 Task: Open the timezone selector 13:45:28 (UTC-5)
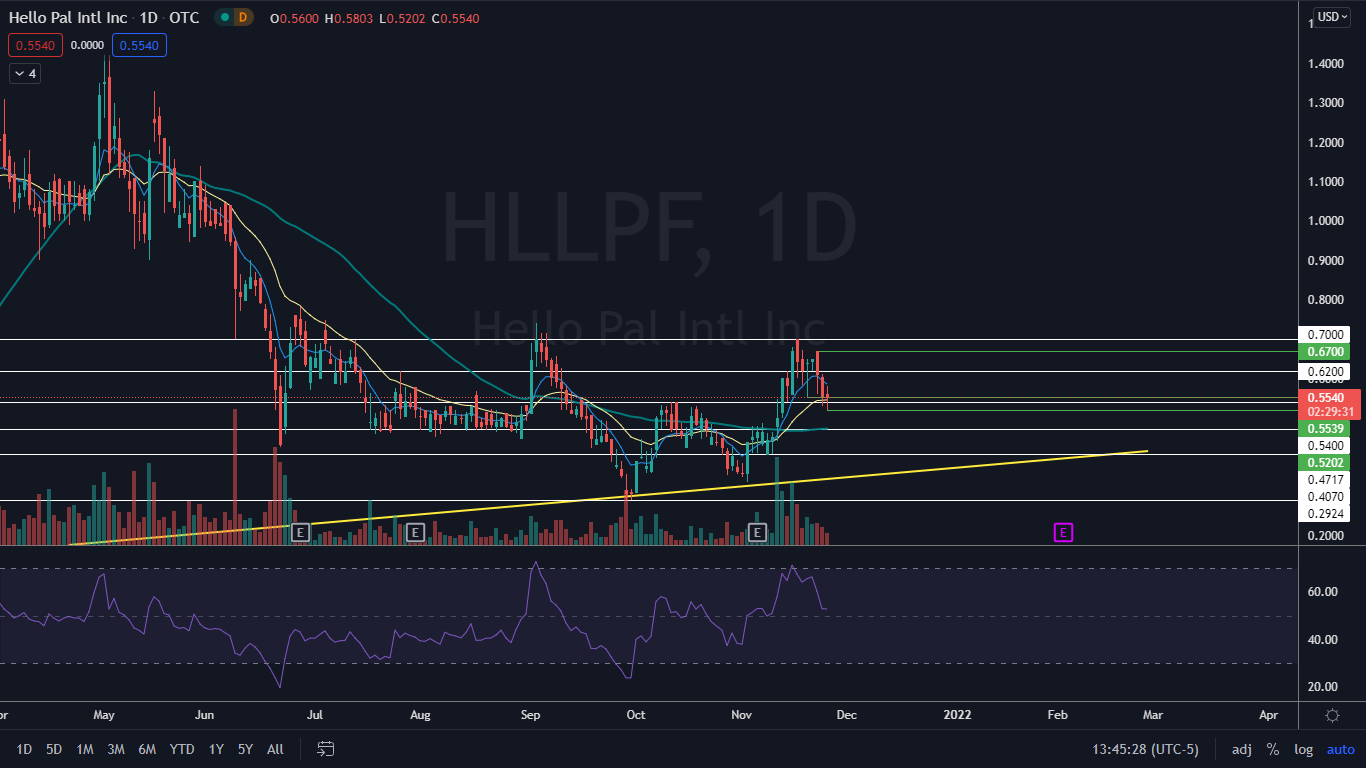[x=1145, y=749]
